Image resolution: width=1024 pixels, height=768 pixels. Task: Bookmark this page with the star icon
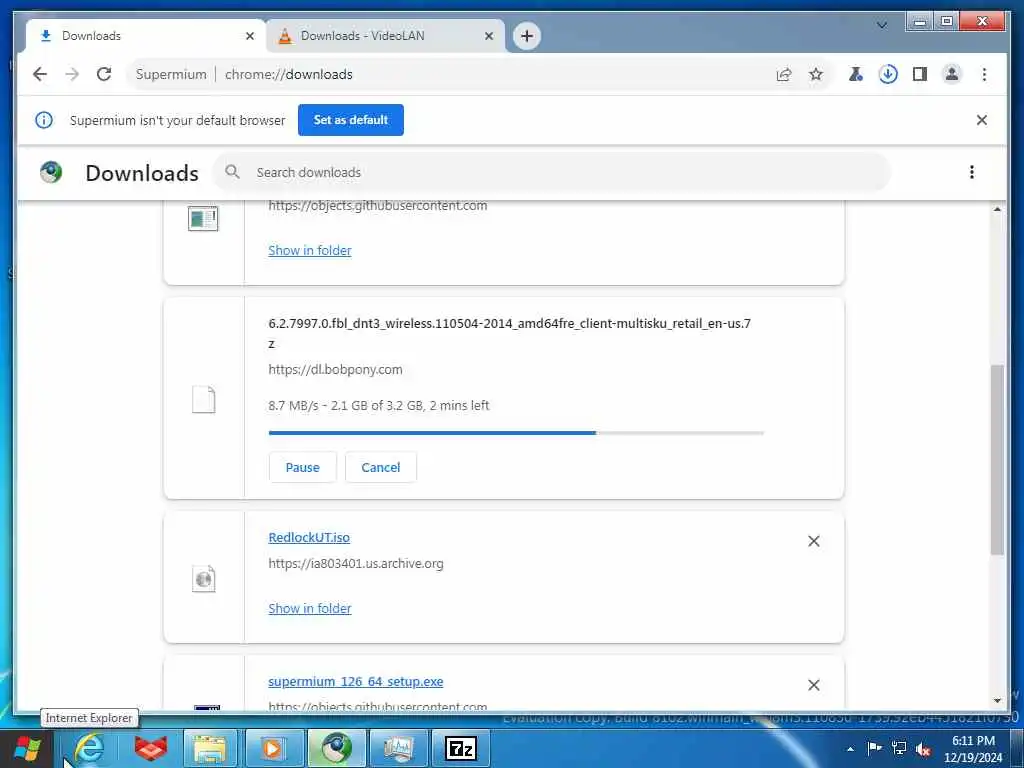[816, 74]
